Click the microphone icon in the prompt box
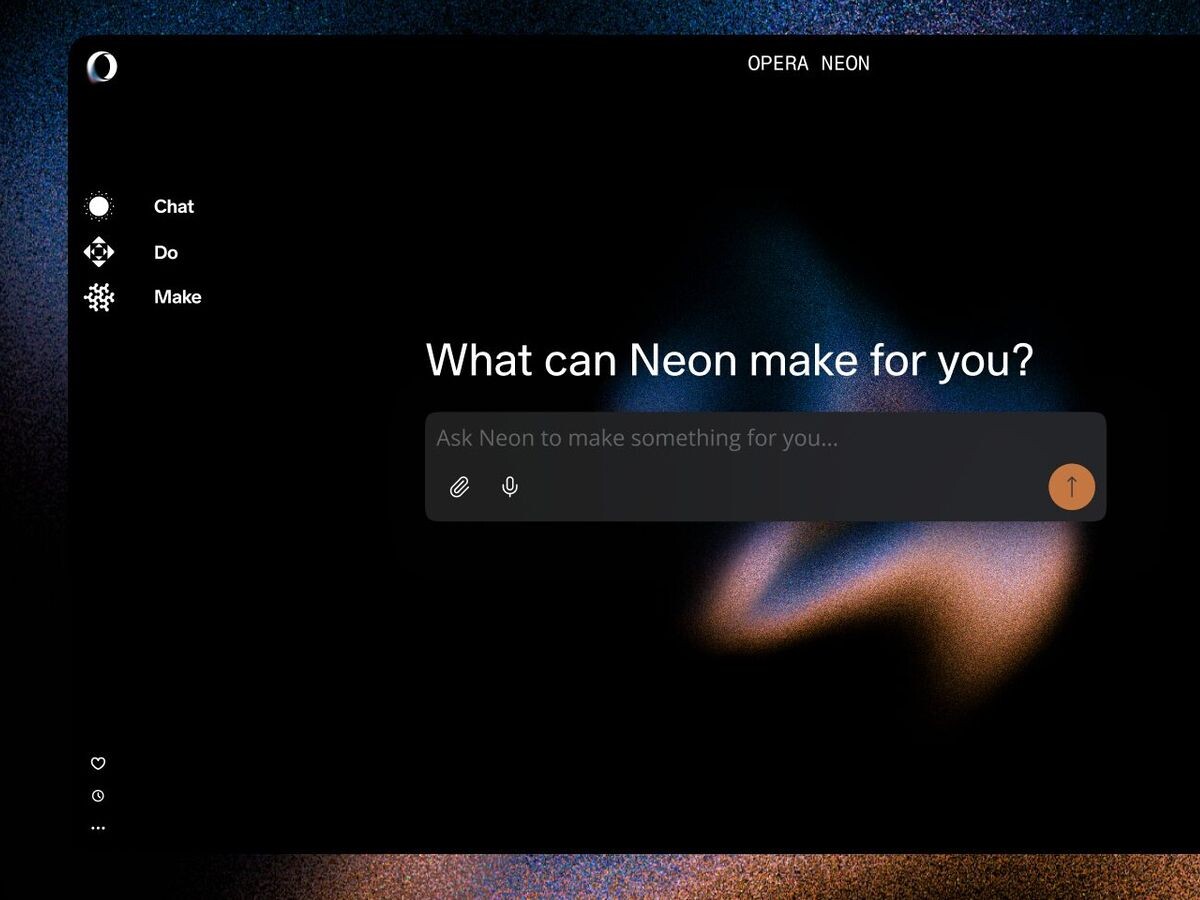Screen dimensions: 1200x900 [x=509, y=487]
